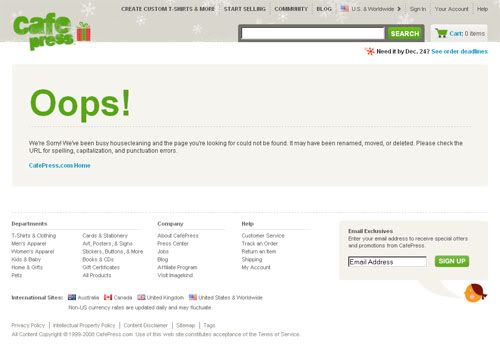Open Customer Service link
The width and height of the screenshot is (500, 361).
click(263, 236)
